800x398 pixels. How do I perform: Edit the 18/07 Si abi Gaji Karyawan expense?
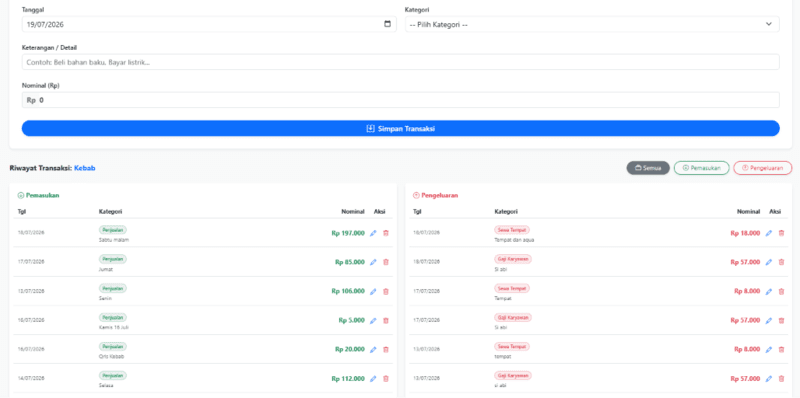[769, 262]
